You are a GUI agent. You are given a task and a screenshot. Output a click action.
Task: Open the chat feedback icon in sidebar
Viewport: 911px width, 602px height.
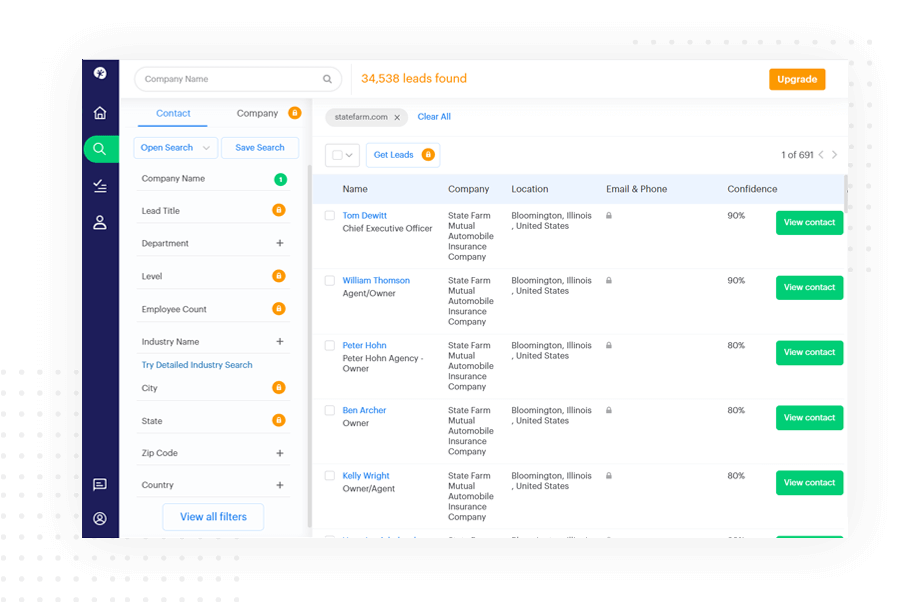[x=100, y=484]
